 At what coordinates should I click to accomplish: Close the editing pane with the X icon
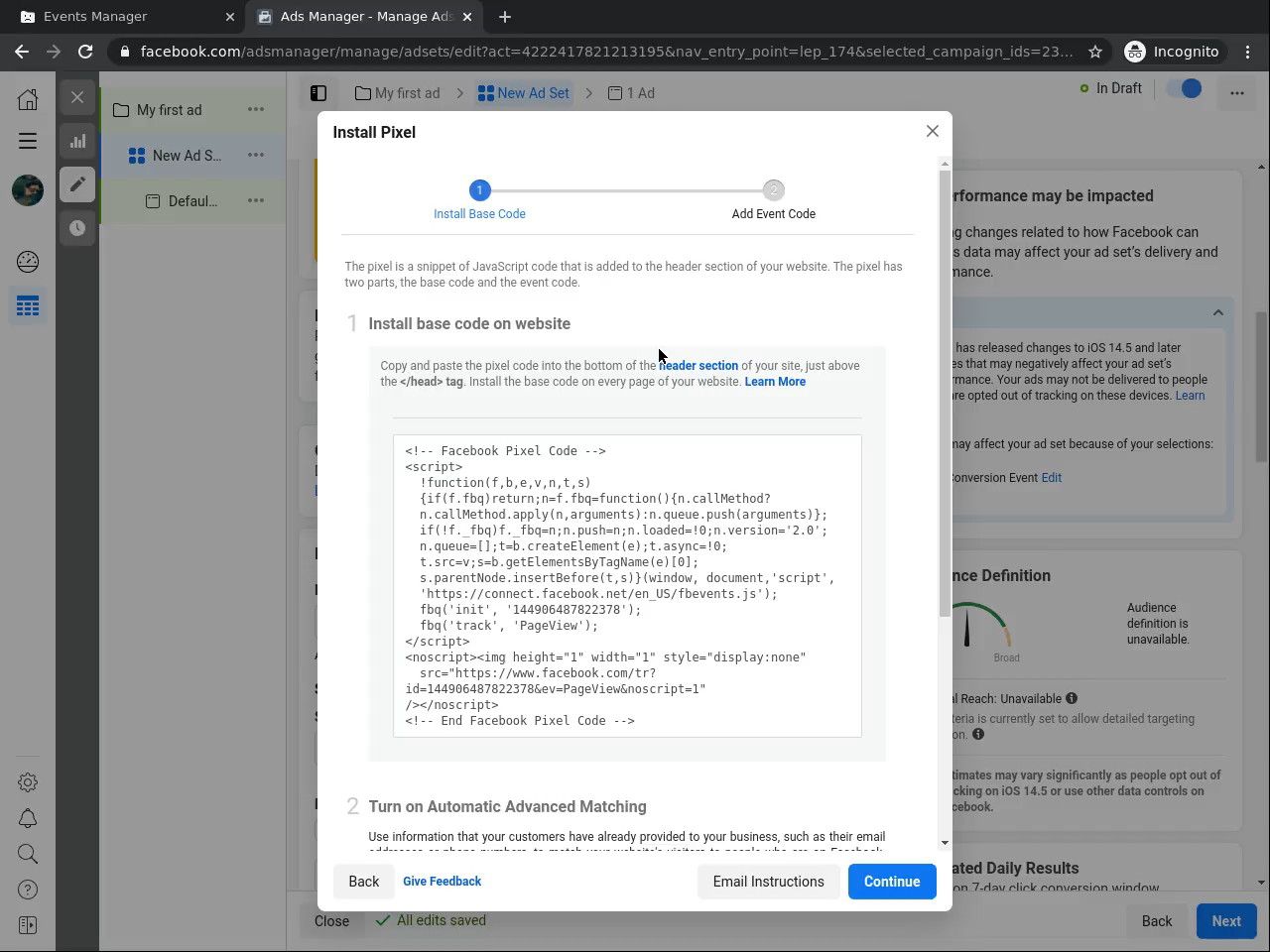(77, 97)
